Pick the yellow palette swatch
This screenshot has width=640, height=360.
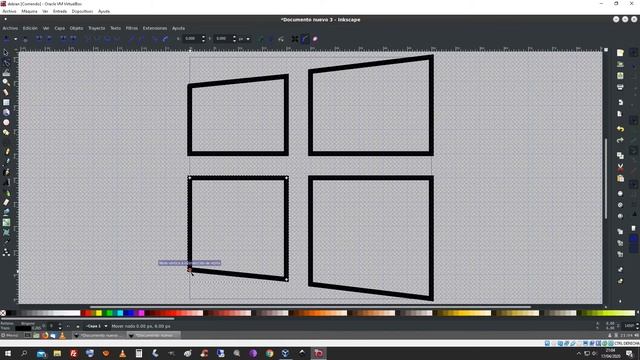(98, 313)
